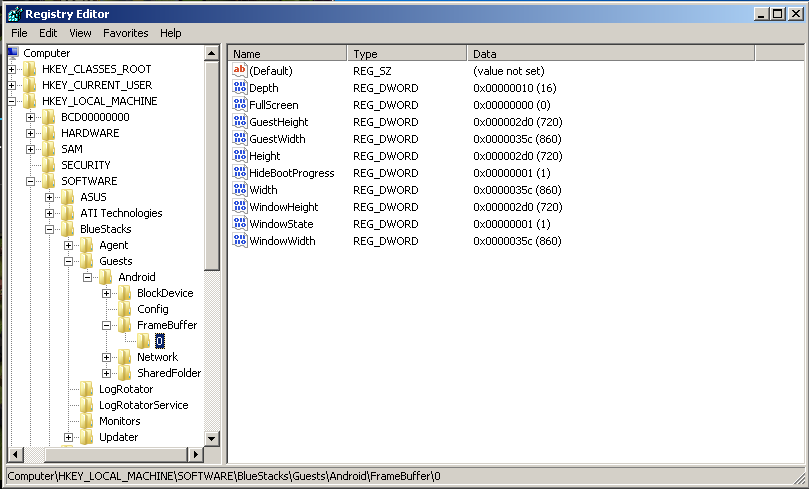This screenshot has height=489, width=809.
Task: Click the SECURITY folder icon
Action: coord(49,165)
